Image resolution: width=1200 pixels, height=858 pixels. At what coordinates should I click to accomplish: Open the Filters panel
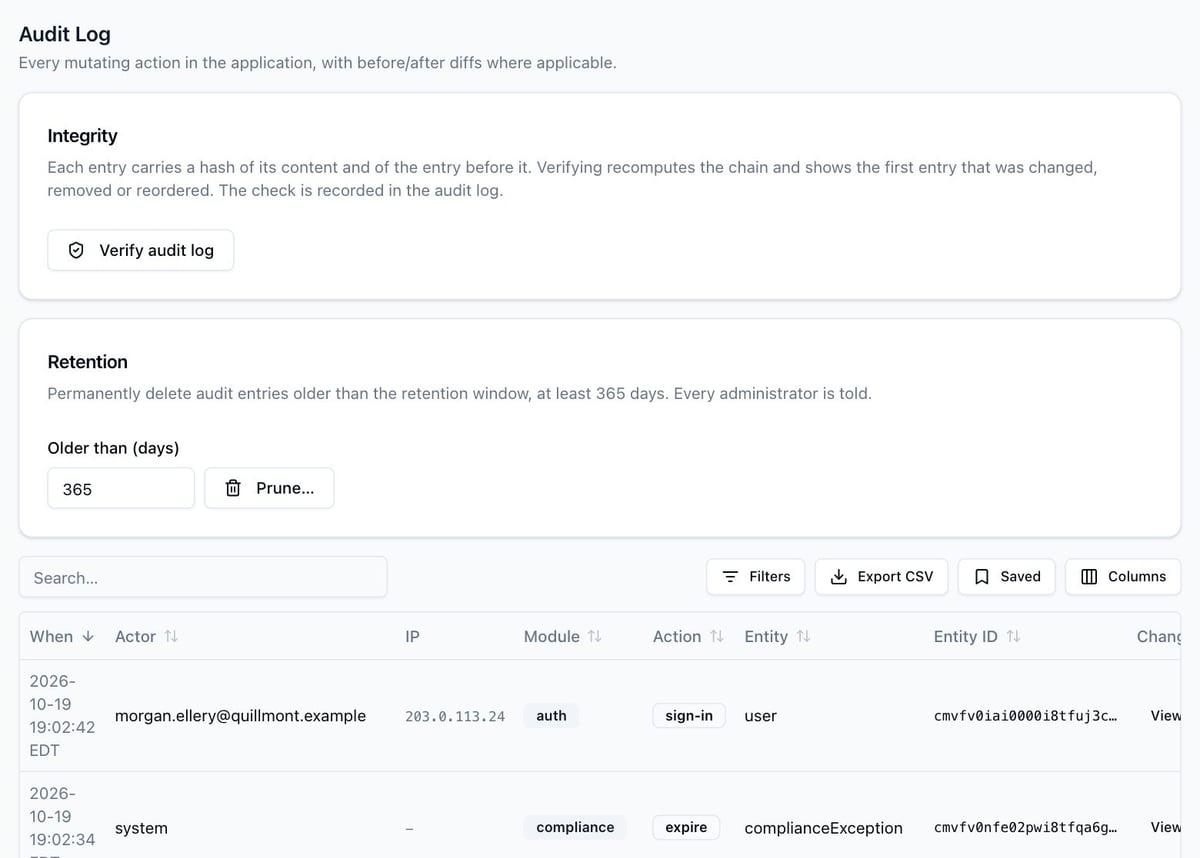(755, 576)
